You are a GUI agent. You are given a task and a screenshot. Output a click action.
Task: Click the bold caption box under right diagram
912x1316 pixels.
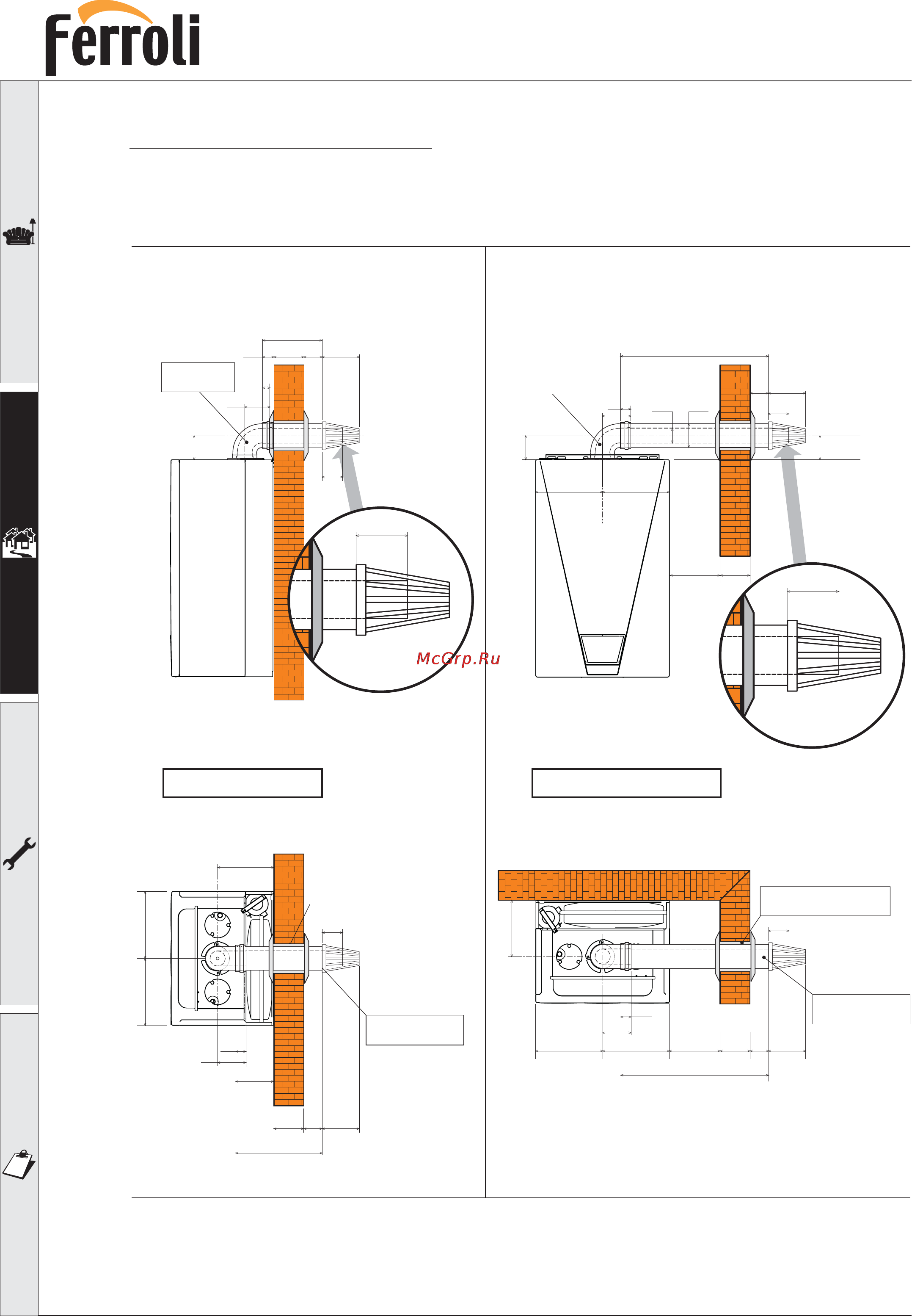pyautogui.click(x=626, y=783)
